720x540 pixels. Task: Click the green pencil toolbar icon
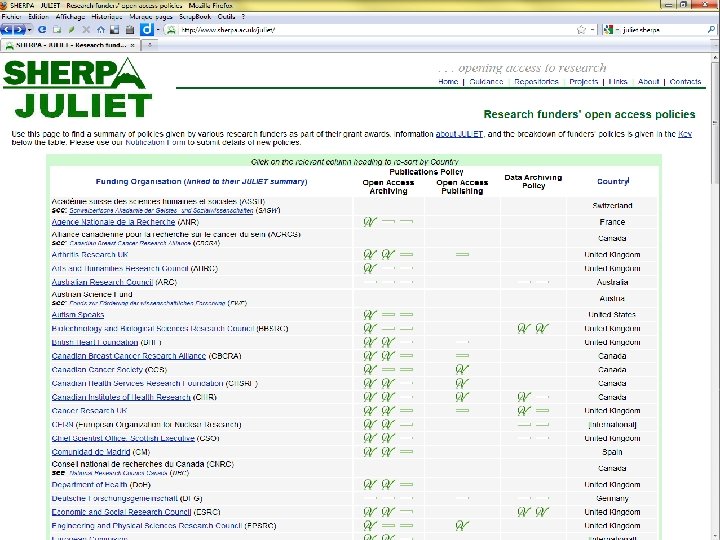(71, 30)
